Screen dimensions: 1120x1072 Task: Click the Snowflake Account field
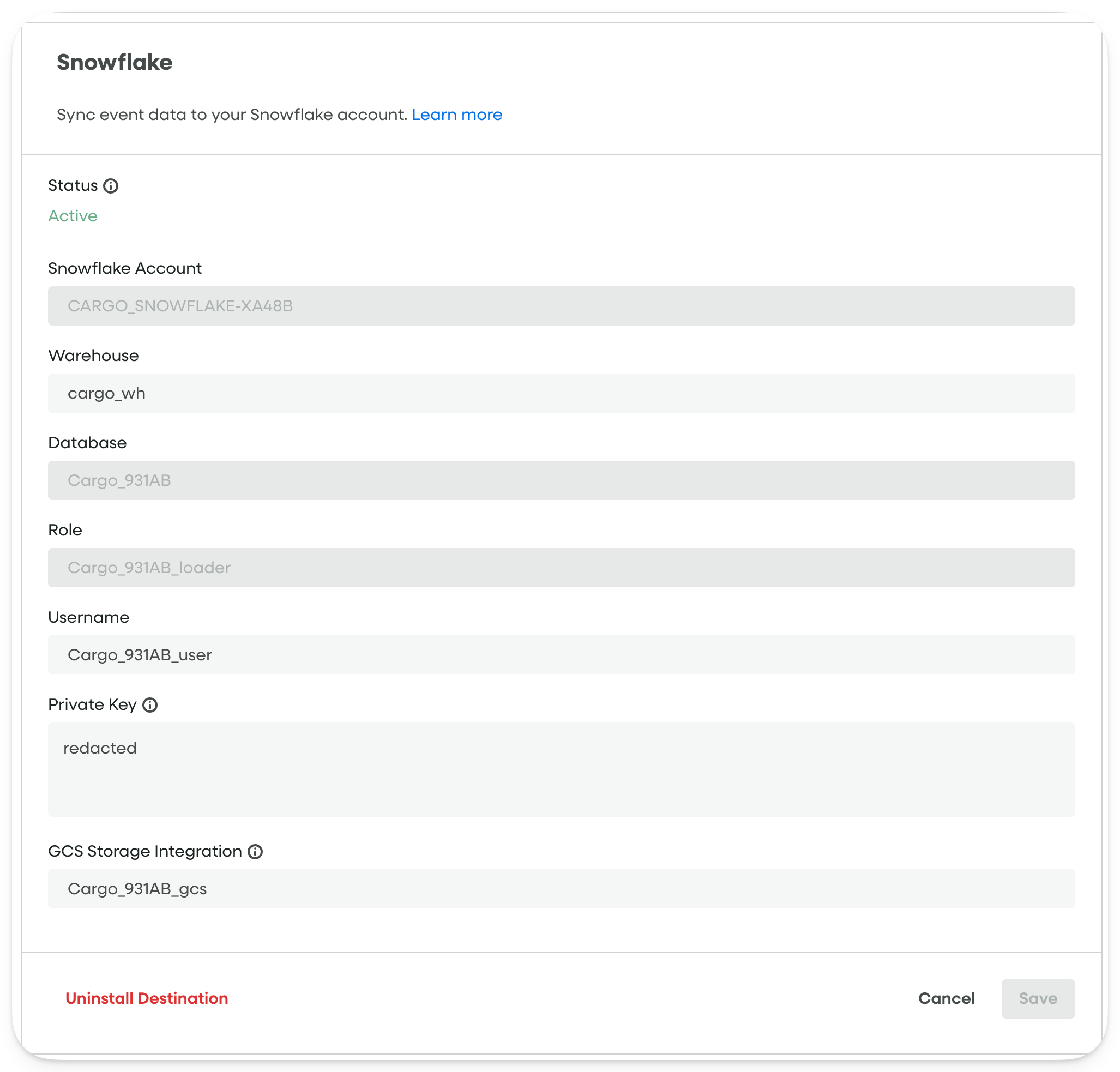click(561, 306)
